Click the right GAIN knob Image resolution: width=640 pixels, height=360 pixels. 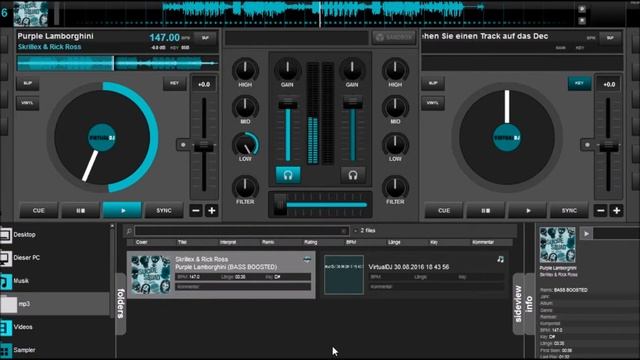point(352,69)
